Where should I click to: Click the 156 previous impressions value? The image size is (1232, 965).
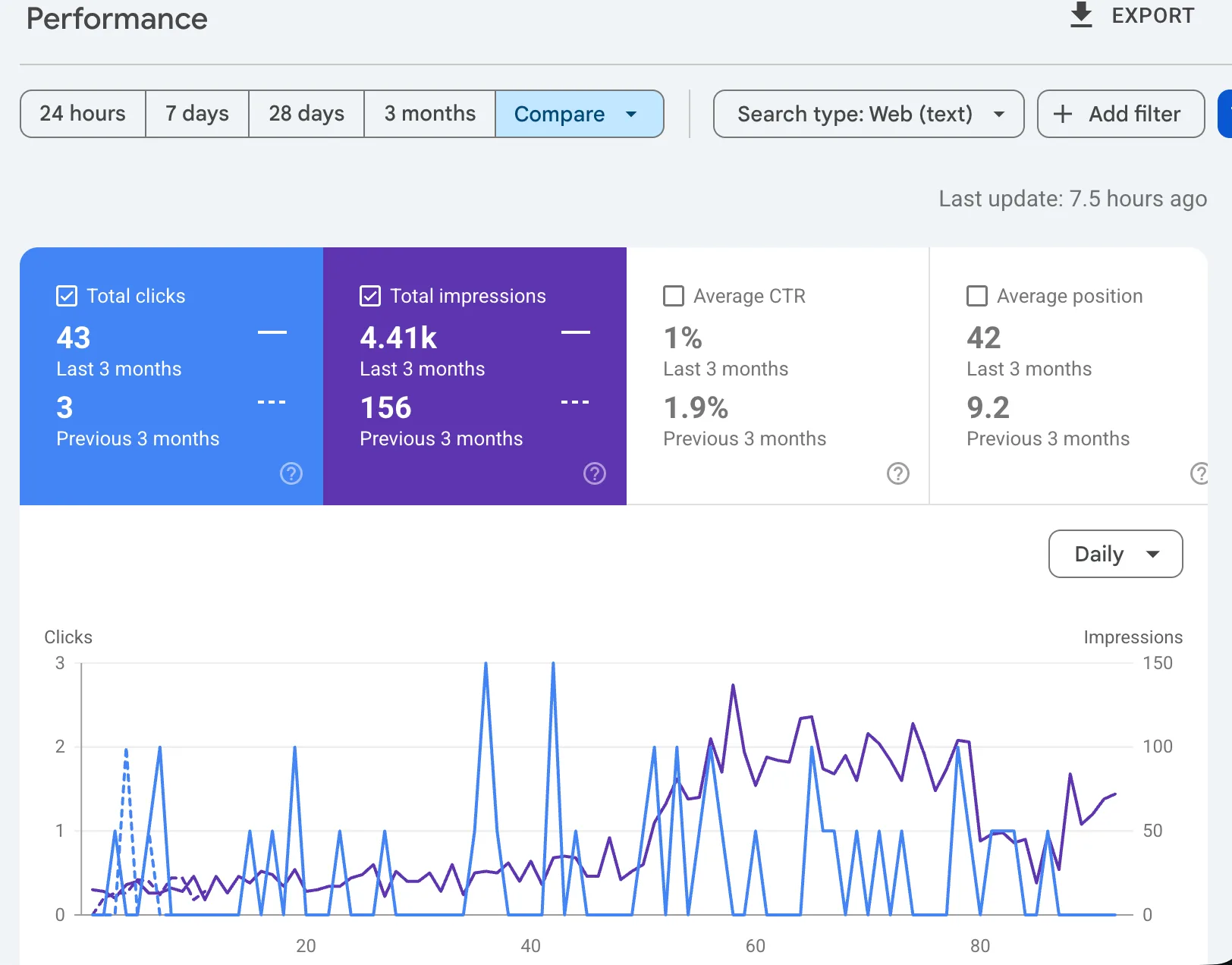(385, 408)
